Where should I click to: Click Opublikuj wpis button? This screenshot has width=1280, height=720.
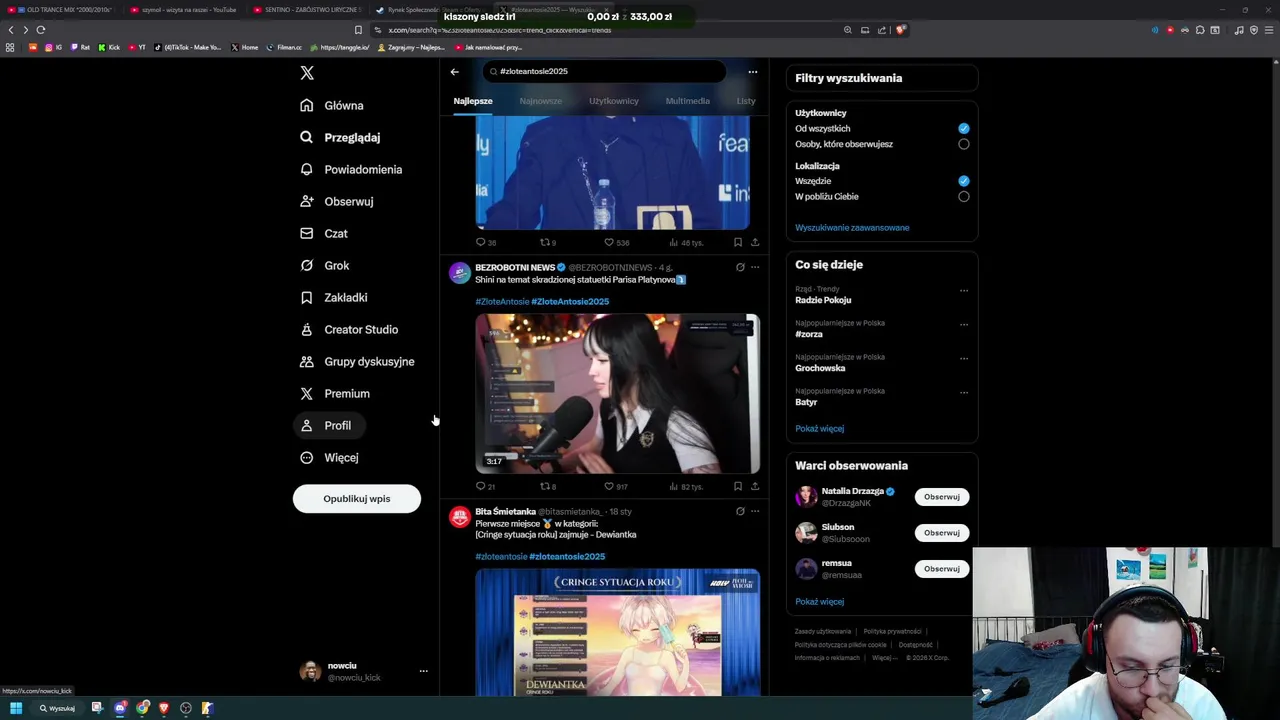pyautogui.click(x=357, y=498)
